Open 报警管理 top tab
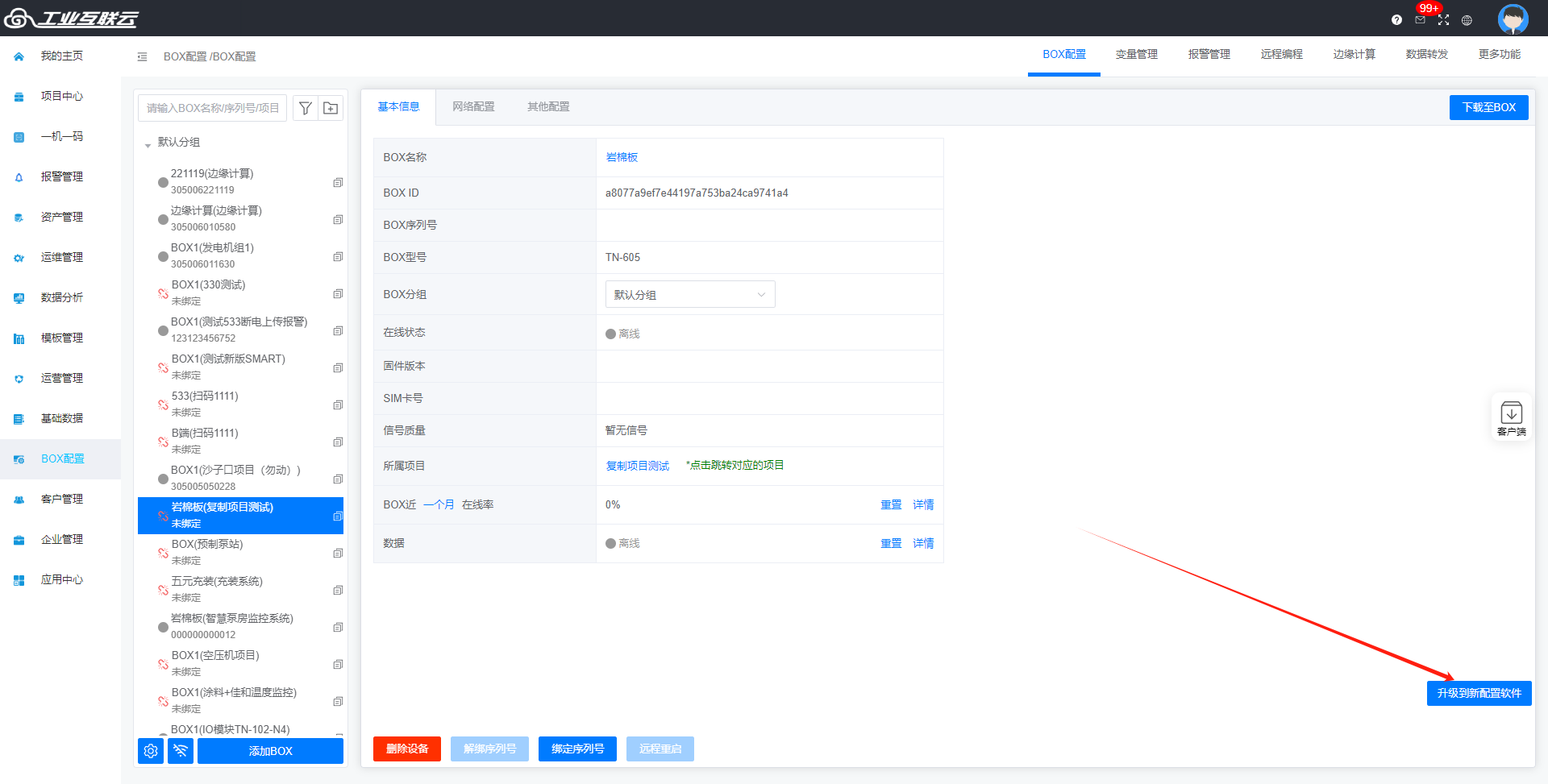This screenshot has height=784, width=1548. coord(1209,54)
